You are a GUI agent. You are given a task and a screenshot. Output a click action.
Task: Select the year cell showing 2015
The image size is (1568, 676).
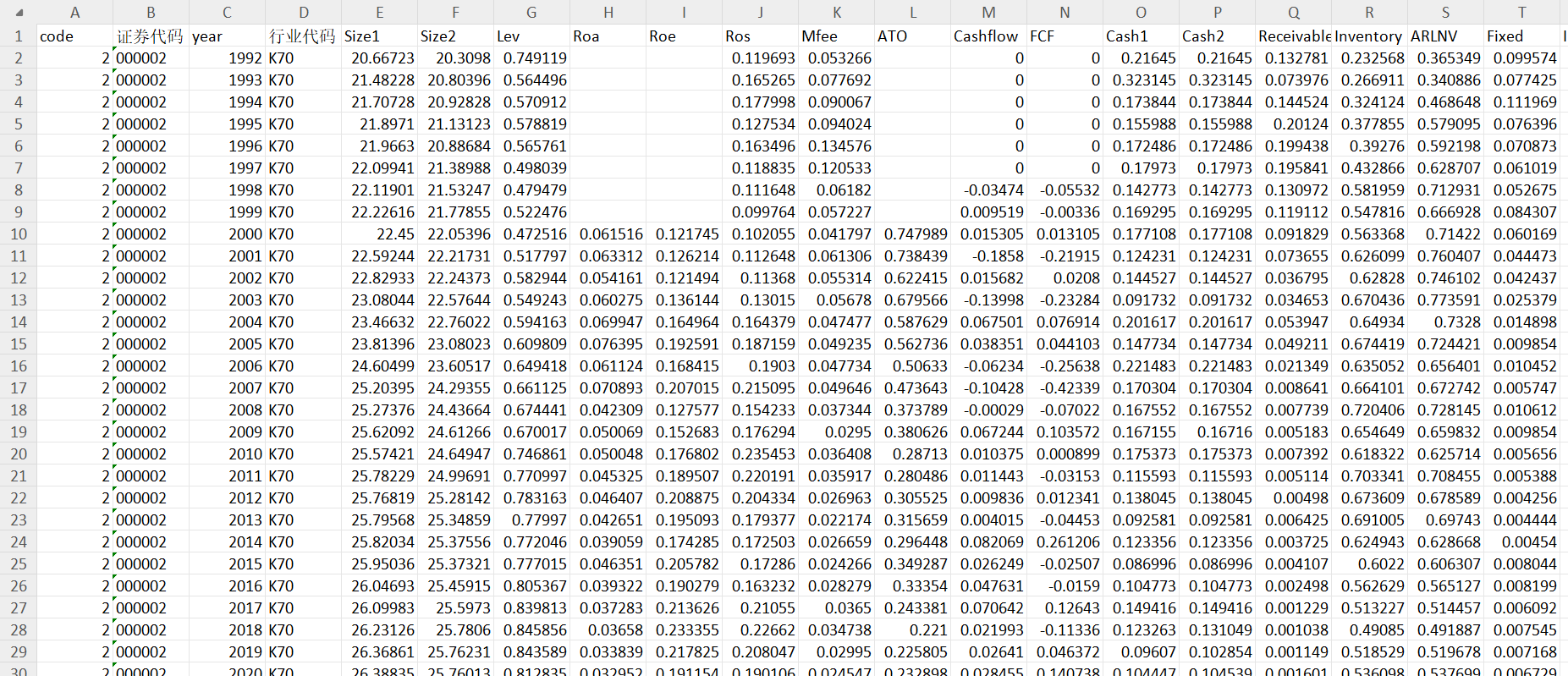click(228, 564)
